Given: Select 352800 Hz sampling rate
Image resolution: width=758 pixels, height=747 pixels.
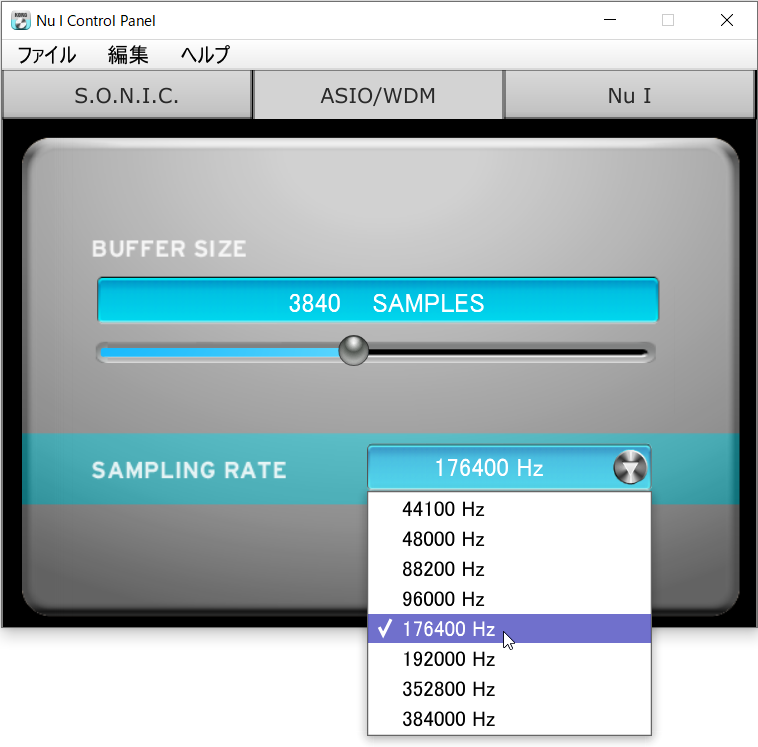Looking at the screenshot, I should [509, 689].
